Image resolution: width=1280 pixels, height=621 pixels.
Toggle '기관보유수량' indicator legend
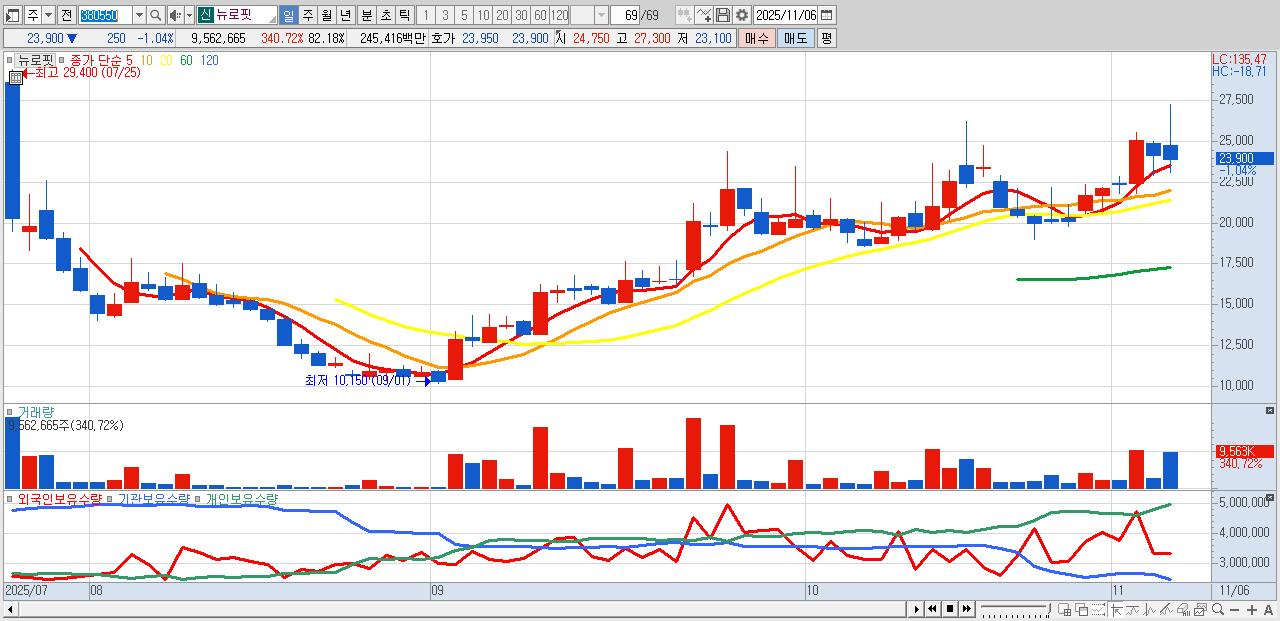pyautogui.click(x=153, y=498)
